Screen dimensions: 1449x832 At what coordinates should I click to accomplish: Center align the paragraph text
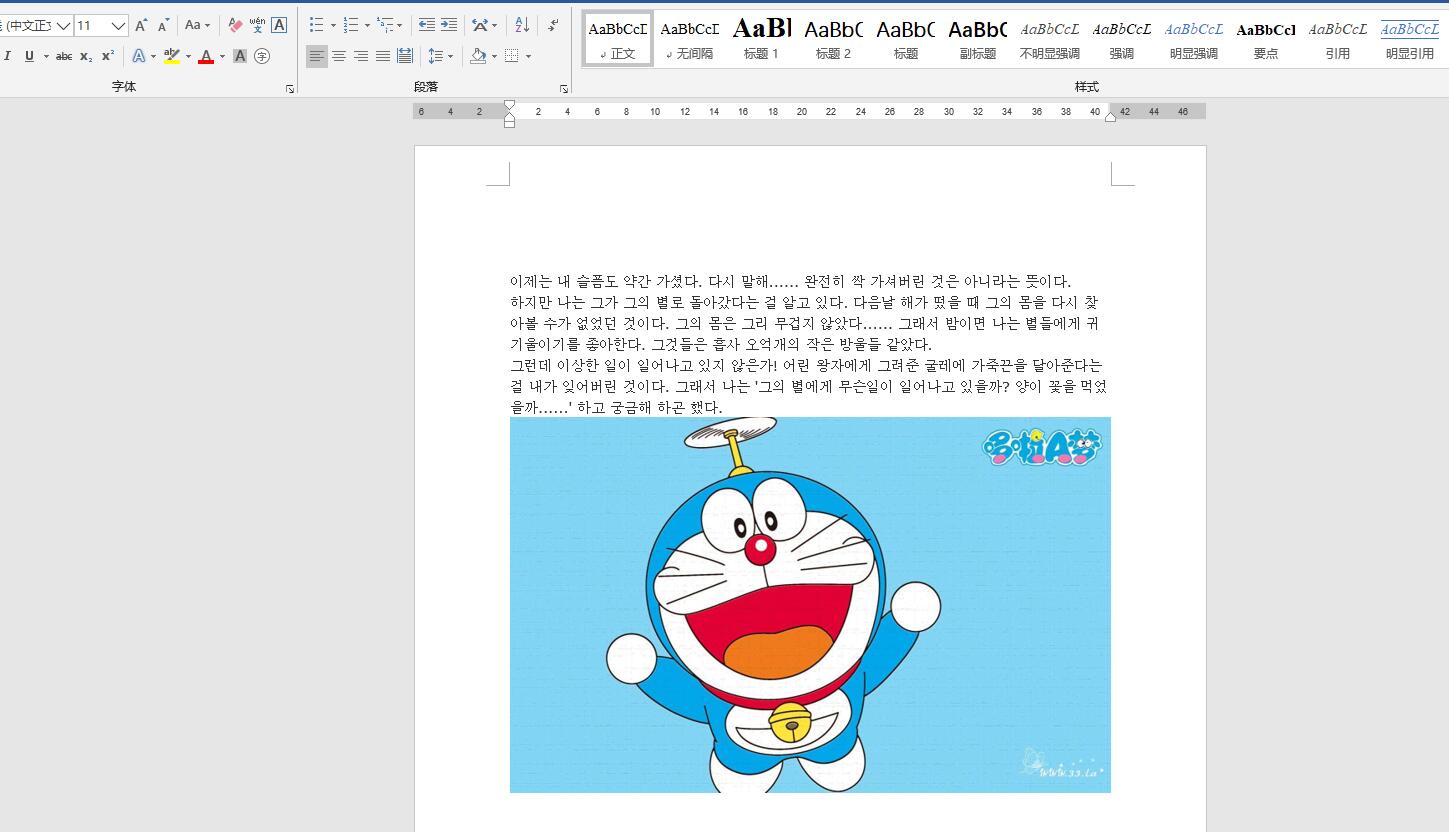pos(339,56)
